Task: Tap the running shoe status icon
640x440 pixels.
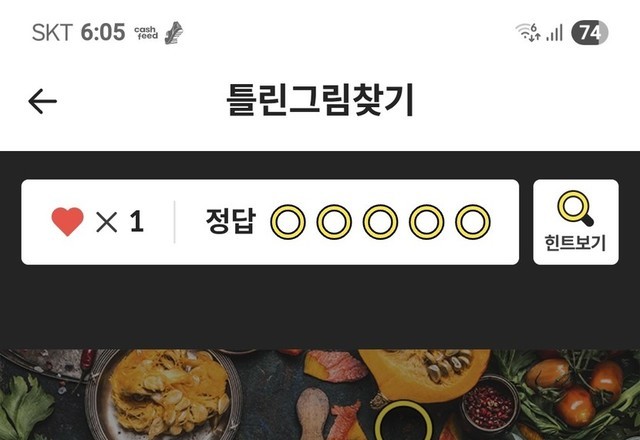Action: (174, 33)
